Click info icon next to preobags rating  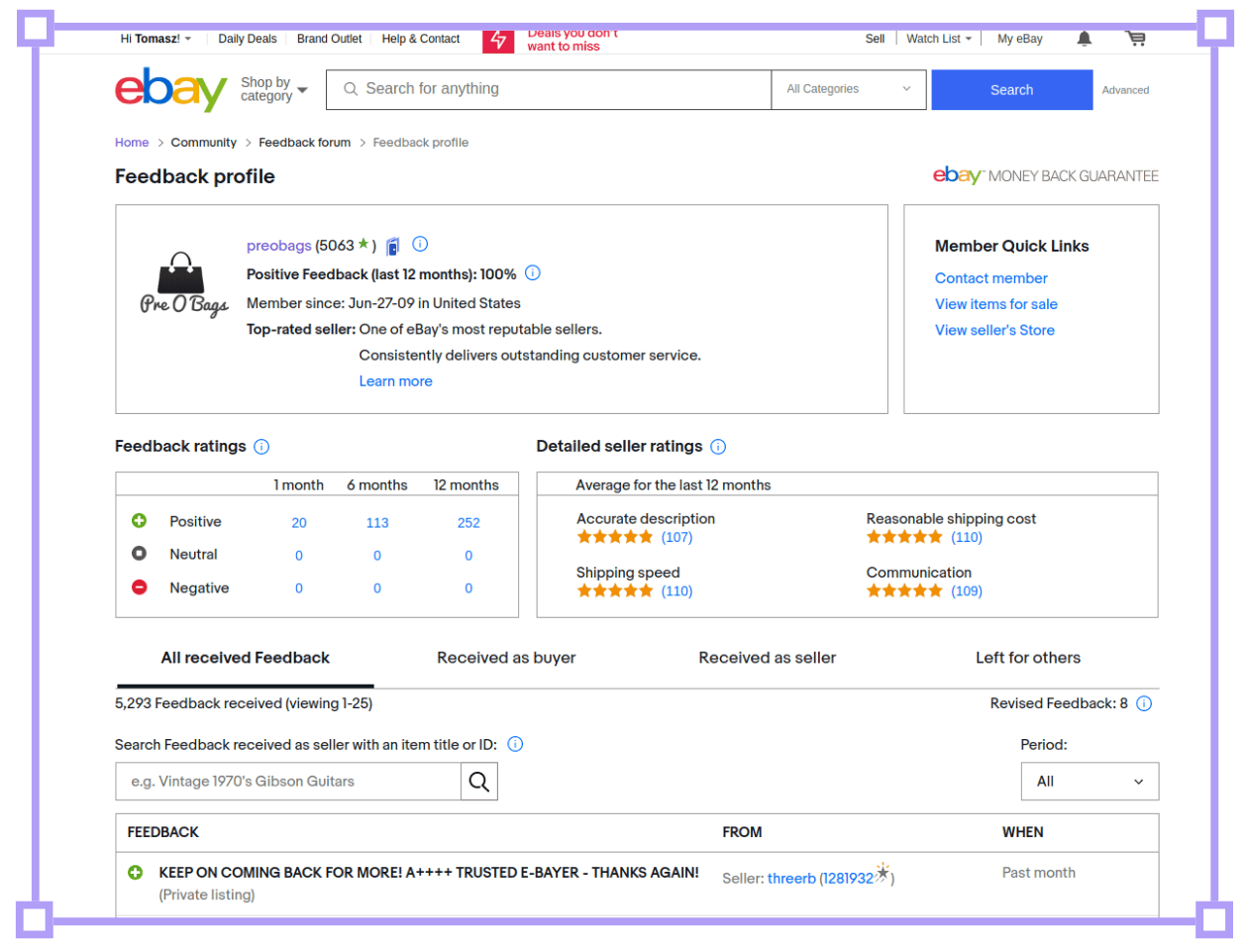(420, 244)
